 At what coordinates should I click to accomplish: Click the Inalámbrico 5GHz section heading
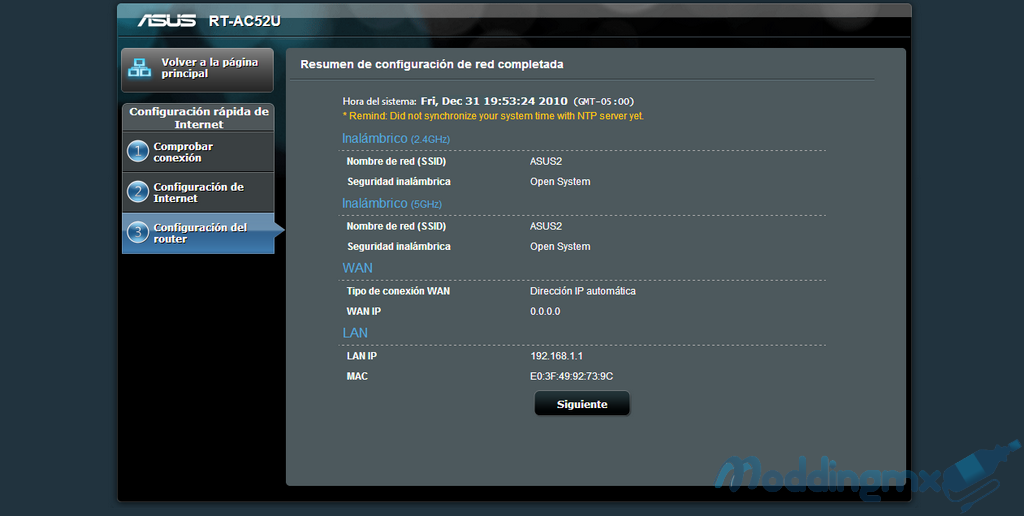[x=392, y=203]
